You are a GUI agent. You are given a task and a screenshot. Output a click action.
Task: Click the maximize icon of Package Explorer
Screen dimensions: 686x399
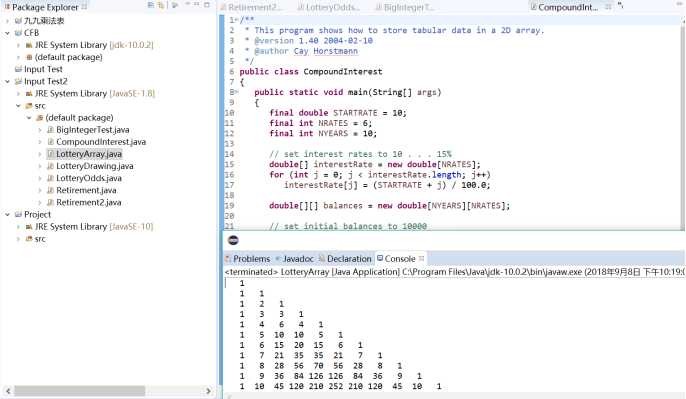[207, 5]
